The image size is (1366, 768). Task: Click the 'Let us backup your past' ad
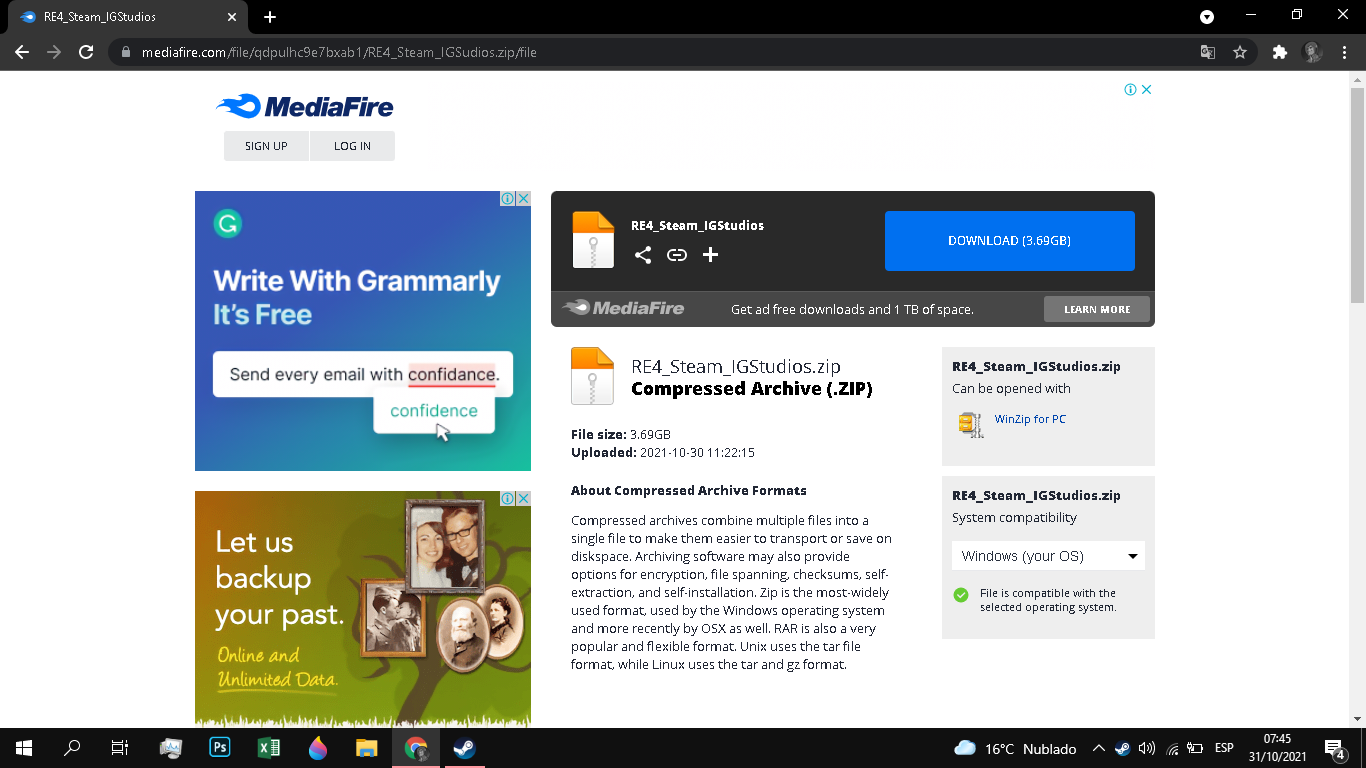(x=363, y=608)
